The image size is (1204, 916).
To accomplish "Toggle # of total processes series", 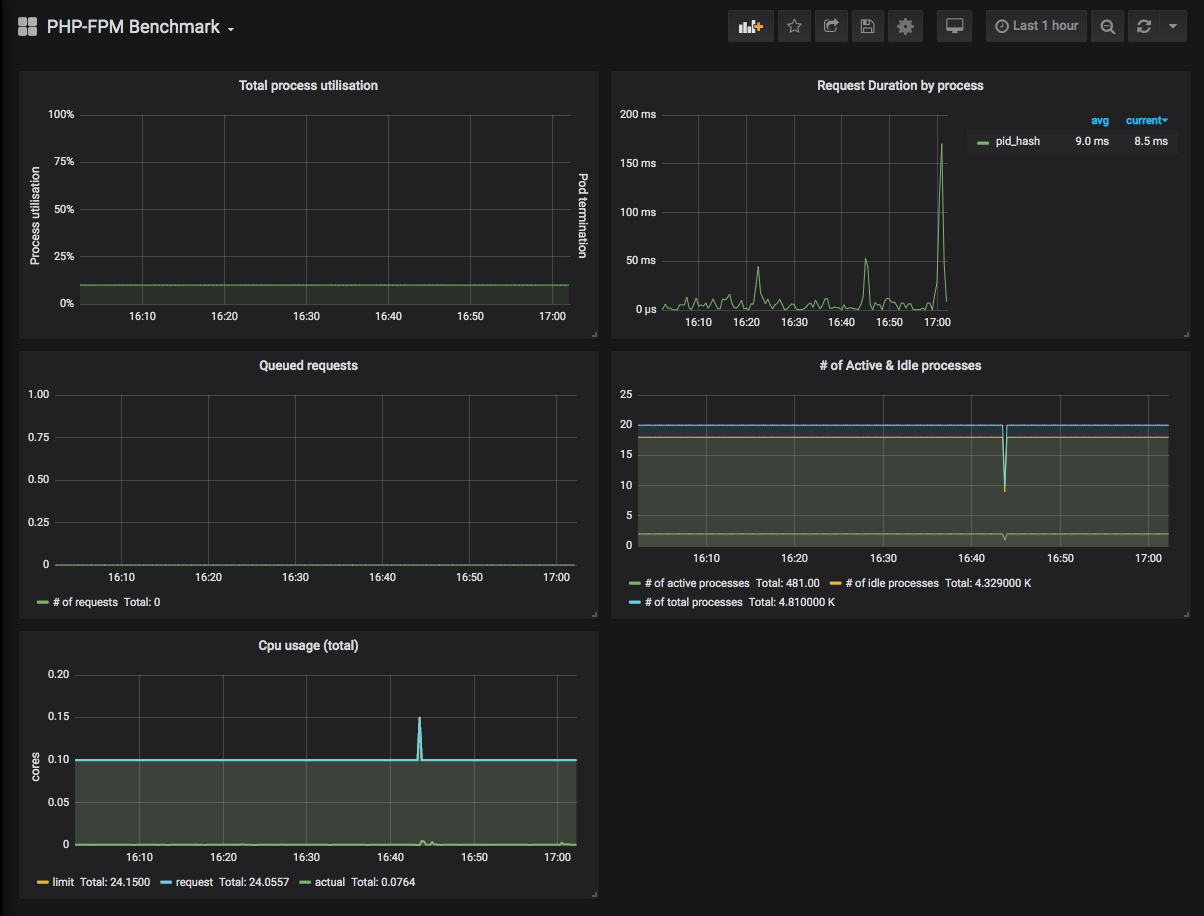I will click(693, 603).
